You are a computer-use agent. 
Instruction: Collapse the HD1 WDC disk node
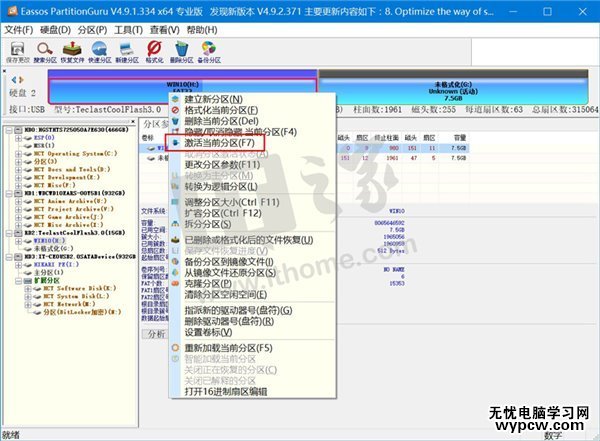click(9, 193)
